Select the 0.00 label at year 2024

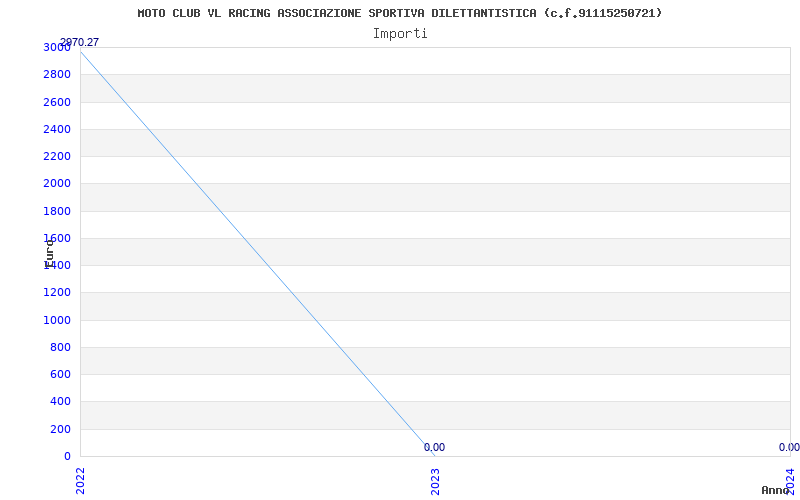pyautogui.click(x=789, y=447)
